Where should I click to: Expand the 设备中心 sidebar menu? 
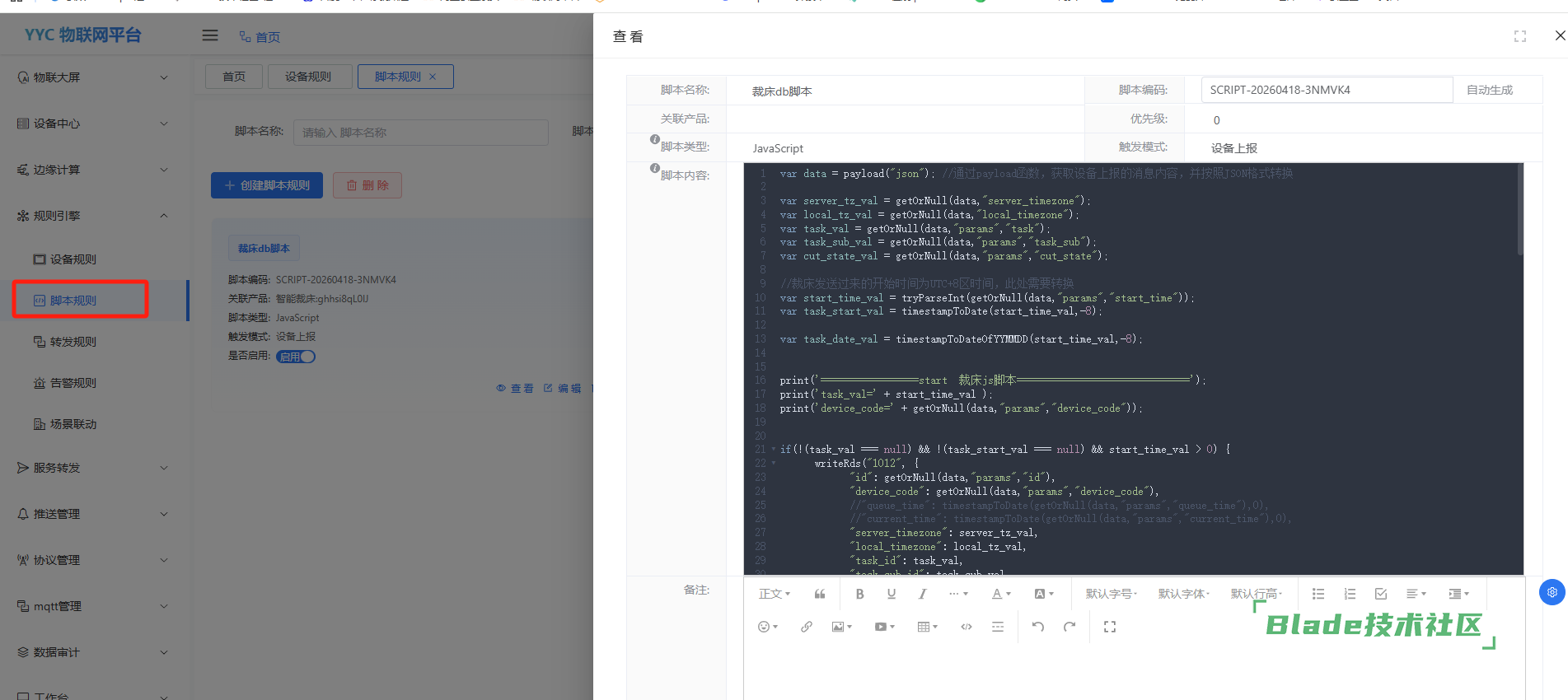[x=92, y=124]
